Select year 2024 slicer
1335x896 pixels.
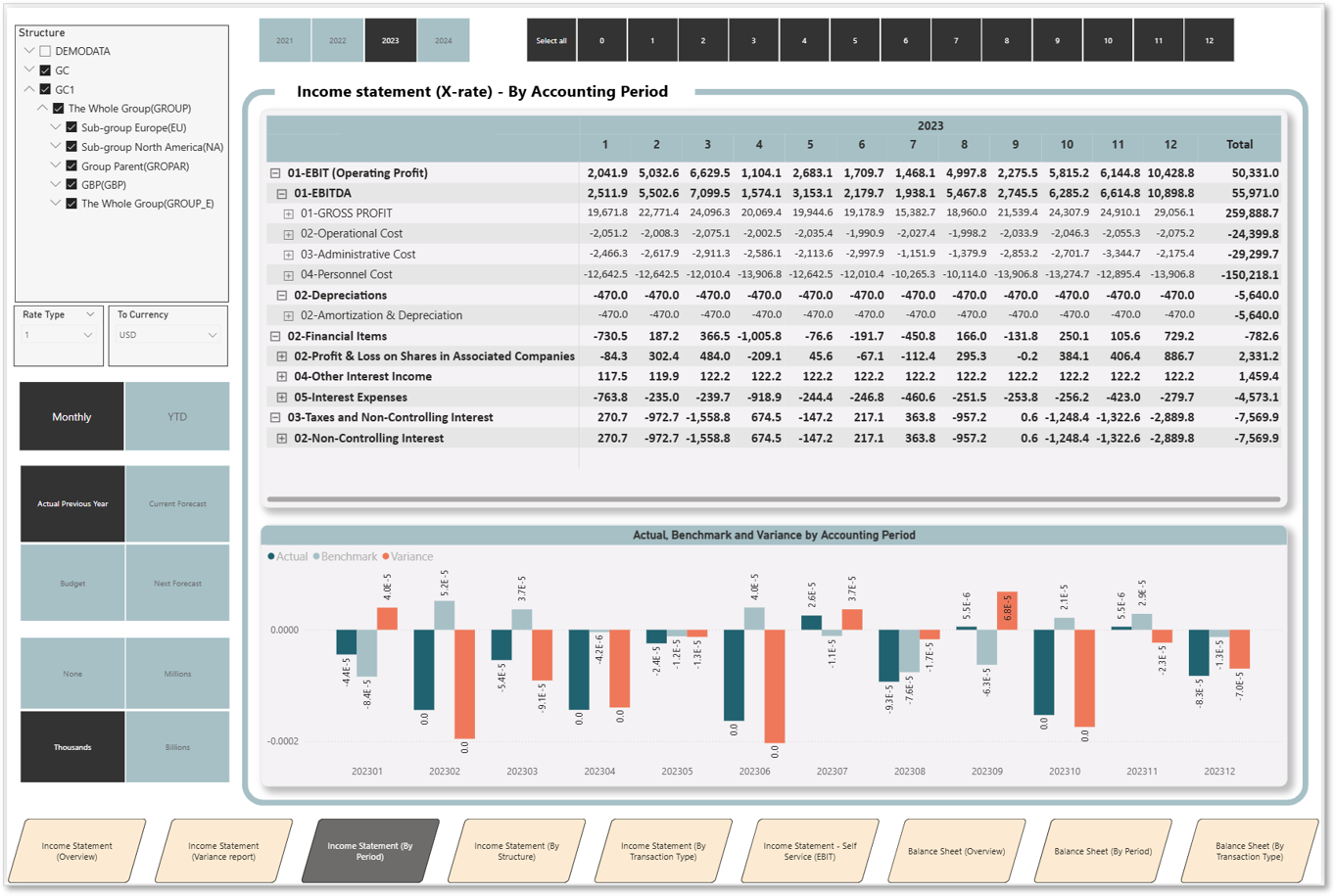(444, 40)
